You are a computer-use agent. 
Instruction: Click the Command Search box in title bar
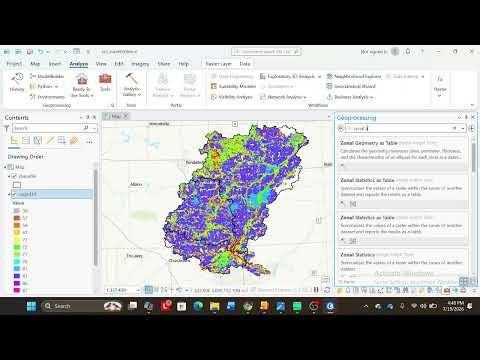click(266, 52)
